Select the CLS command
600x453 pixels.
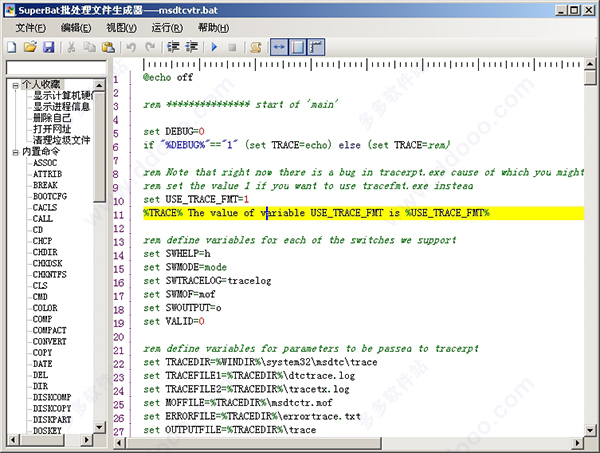(40, 285)
